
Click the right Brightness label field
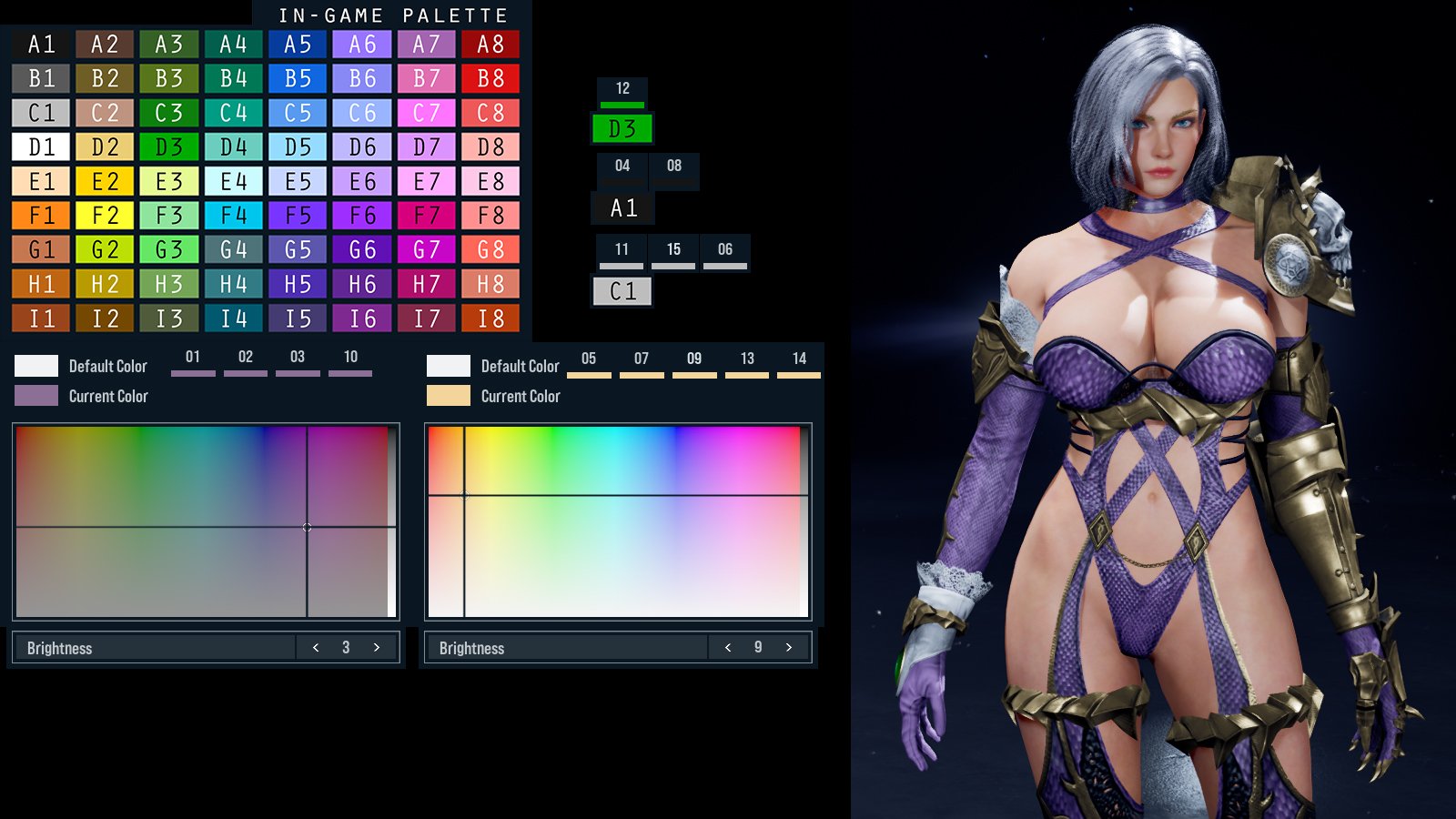(567, 647)
